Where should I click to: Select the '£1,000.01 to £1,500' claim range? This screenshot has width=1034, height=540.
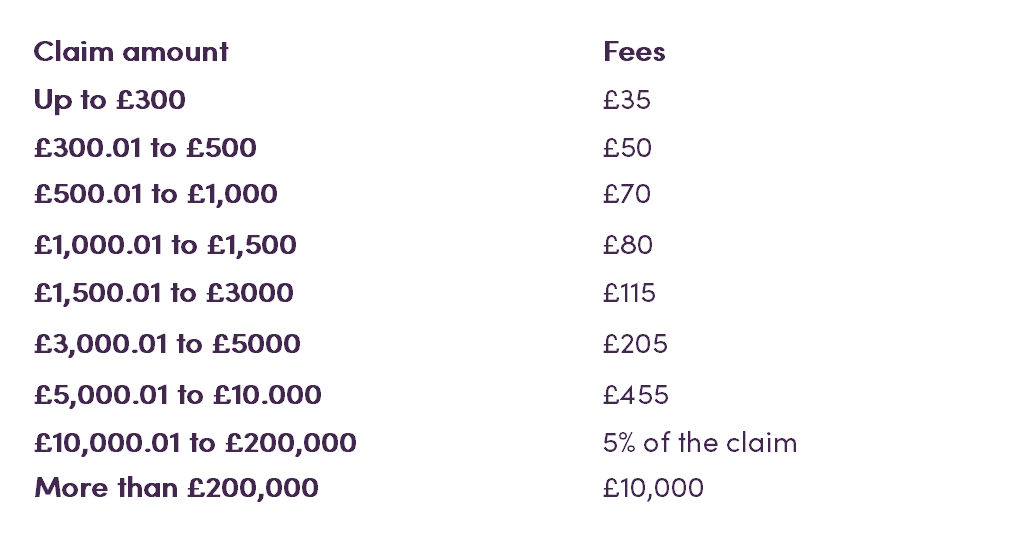tap(165, 245)
